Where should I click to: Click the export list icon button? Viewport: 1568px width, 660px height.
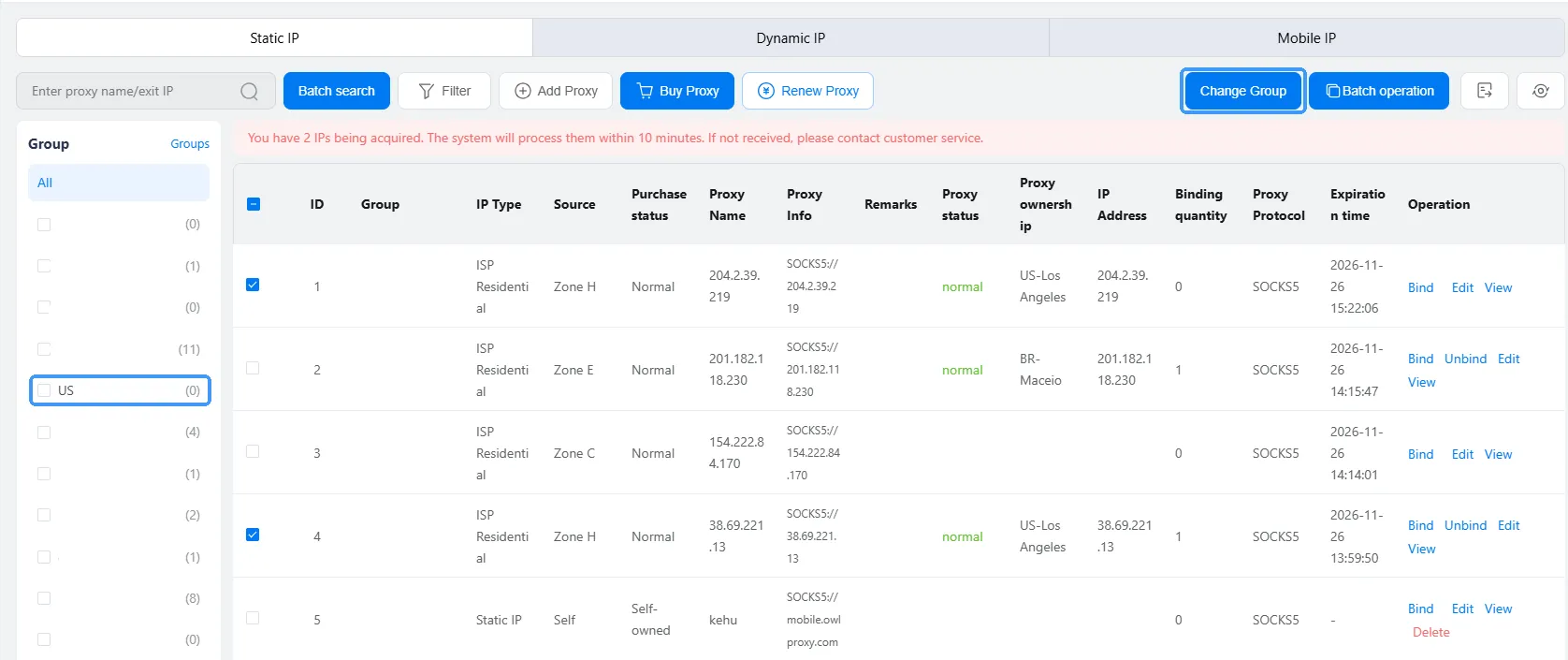pos(1485,91)
